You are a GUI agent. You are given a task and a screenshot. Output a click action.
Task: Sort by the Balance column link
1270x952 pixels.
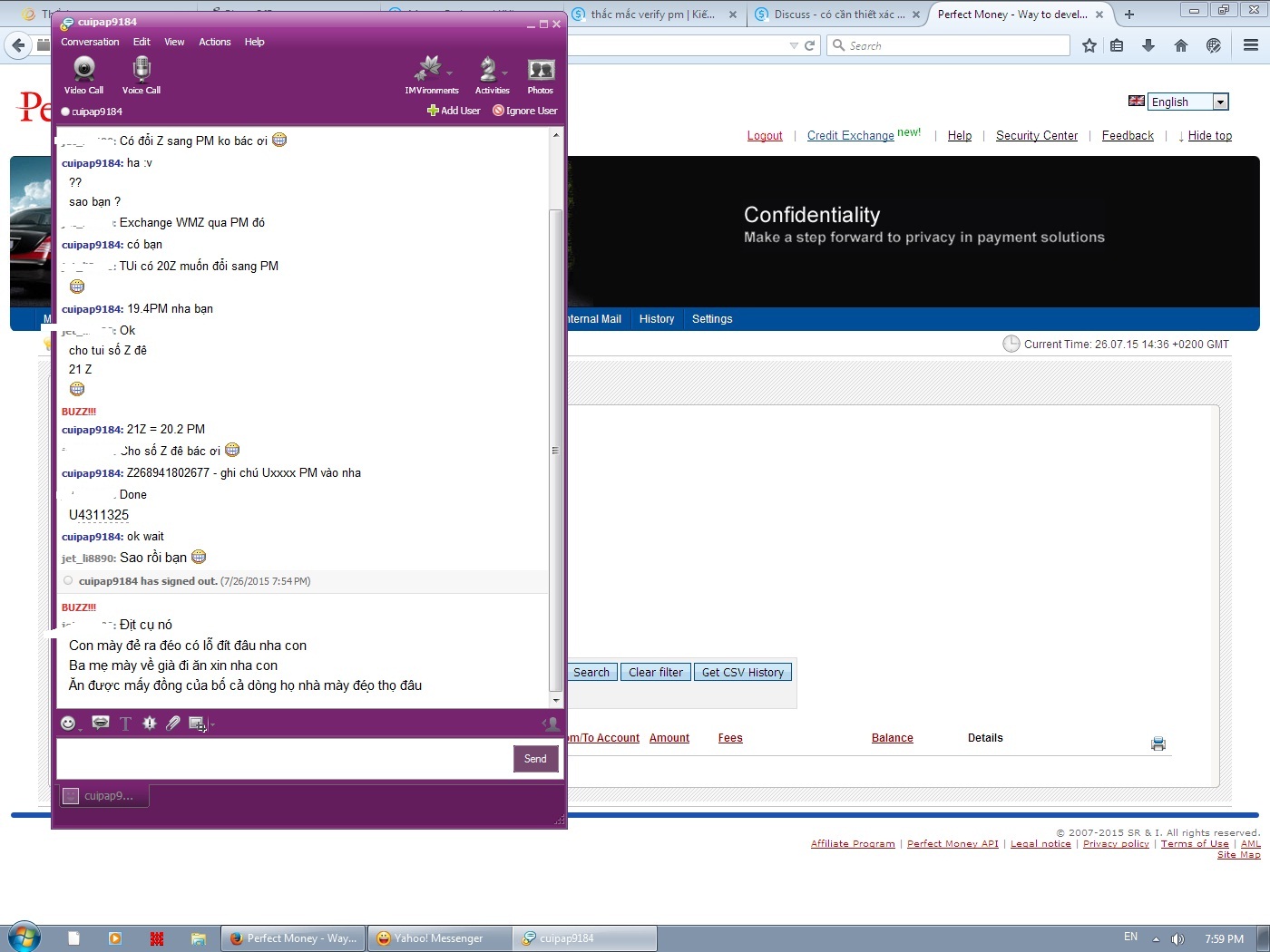893,738
